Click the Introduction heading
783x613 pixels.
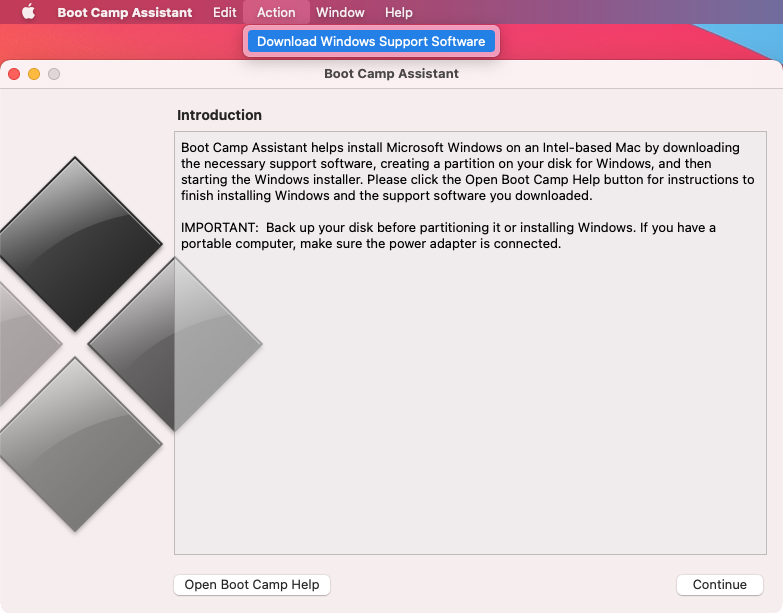pos(219,115)
